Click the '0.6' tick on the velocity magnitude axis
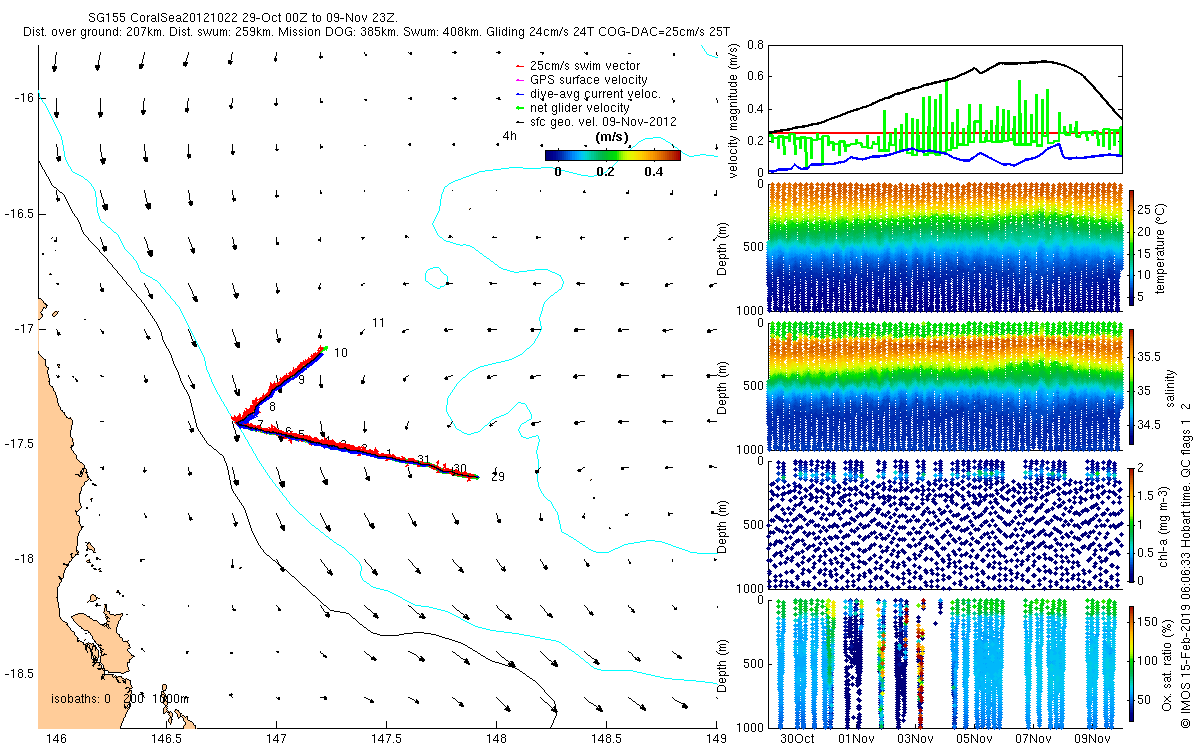This screenshot has height=750, width=1200. pyautogui.click(x=755, y=77)
